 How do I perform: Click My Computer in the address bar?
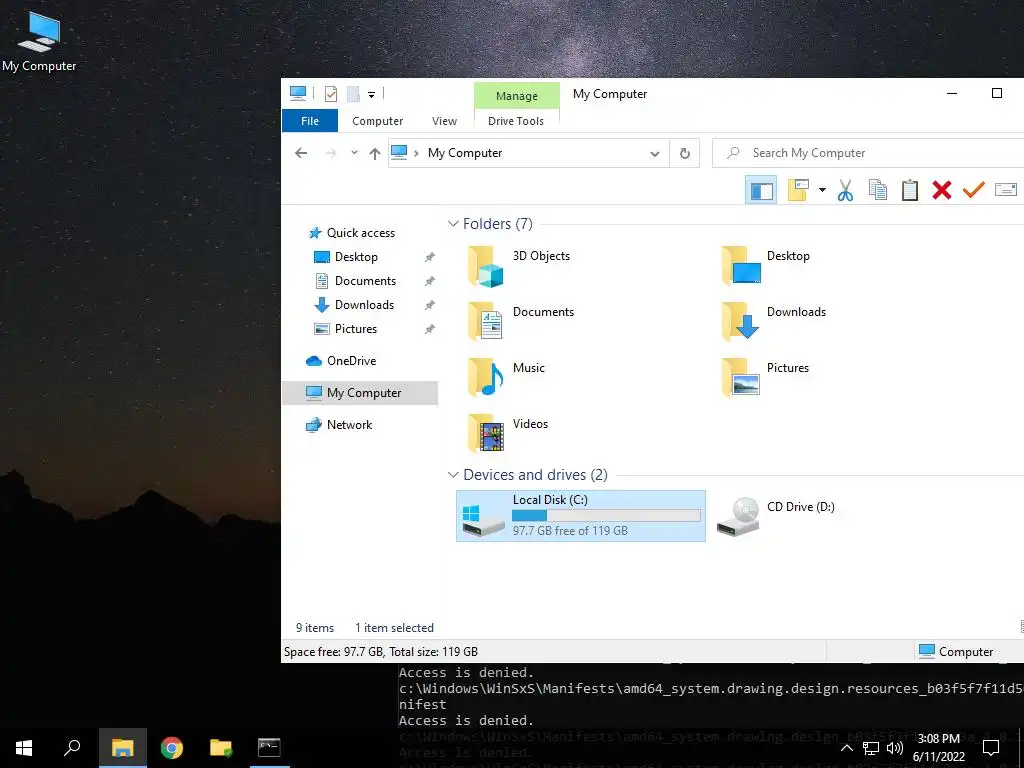click(465, 153)
